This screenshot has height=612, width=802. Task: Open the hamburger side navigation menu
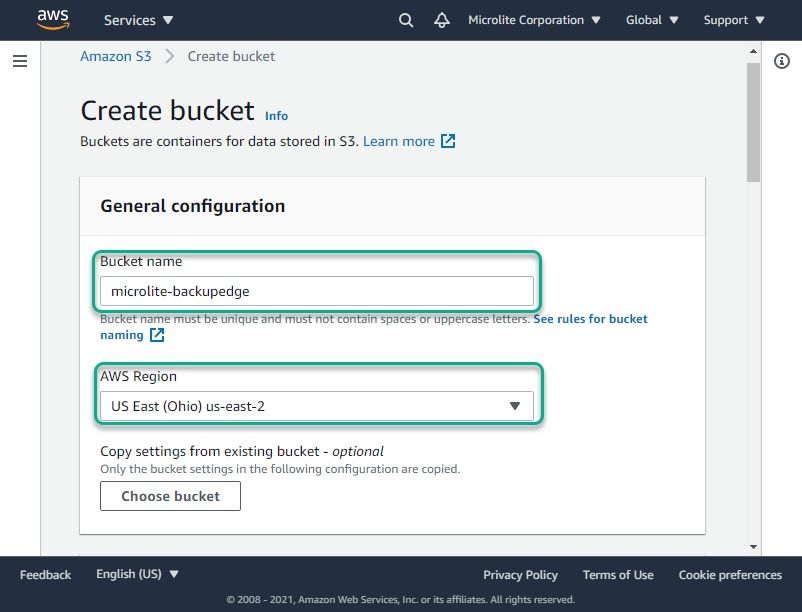click(20, 61)
